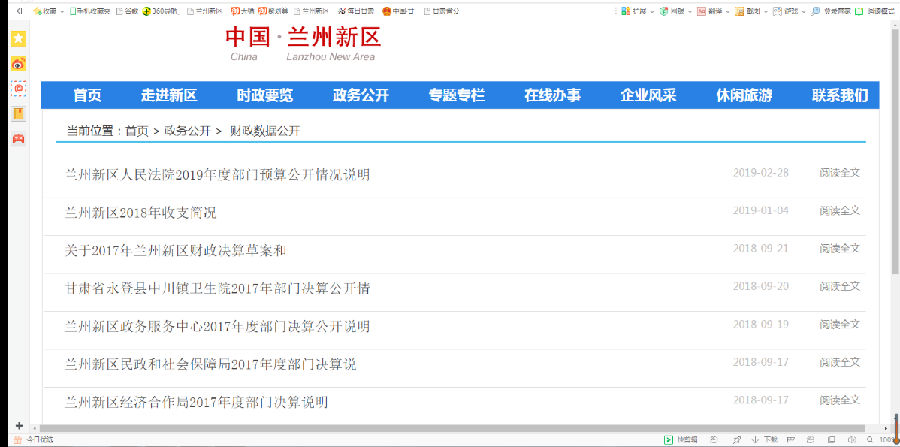Go to the 首页 navigation tab
The width and height of the screenshot is (900, 447).
coord(87,96)
